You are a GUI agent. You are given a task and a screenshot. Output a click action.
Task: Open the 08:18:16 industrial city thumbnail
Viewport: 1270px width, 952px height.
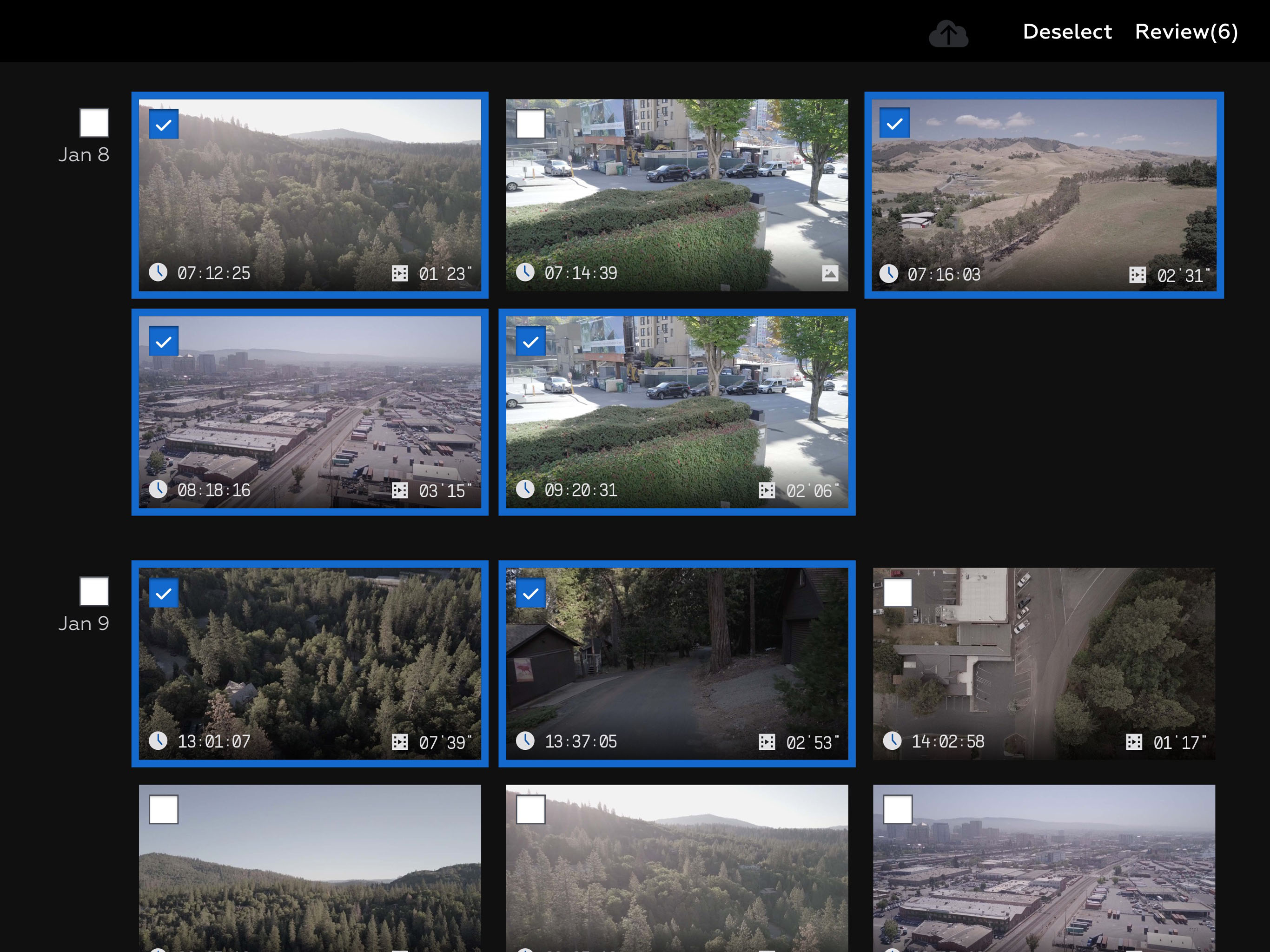tap(310, 412)
